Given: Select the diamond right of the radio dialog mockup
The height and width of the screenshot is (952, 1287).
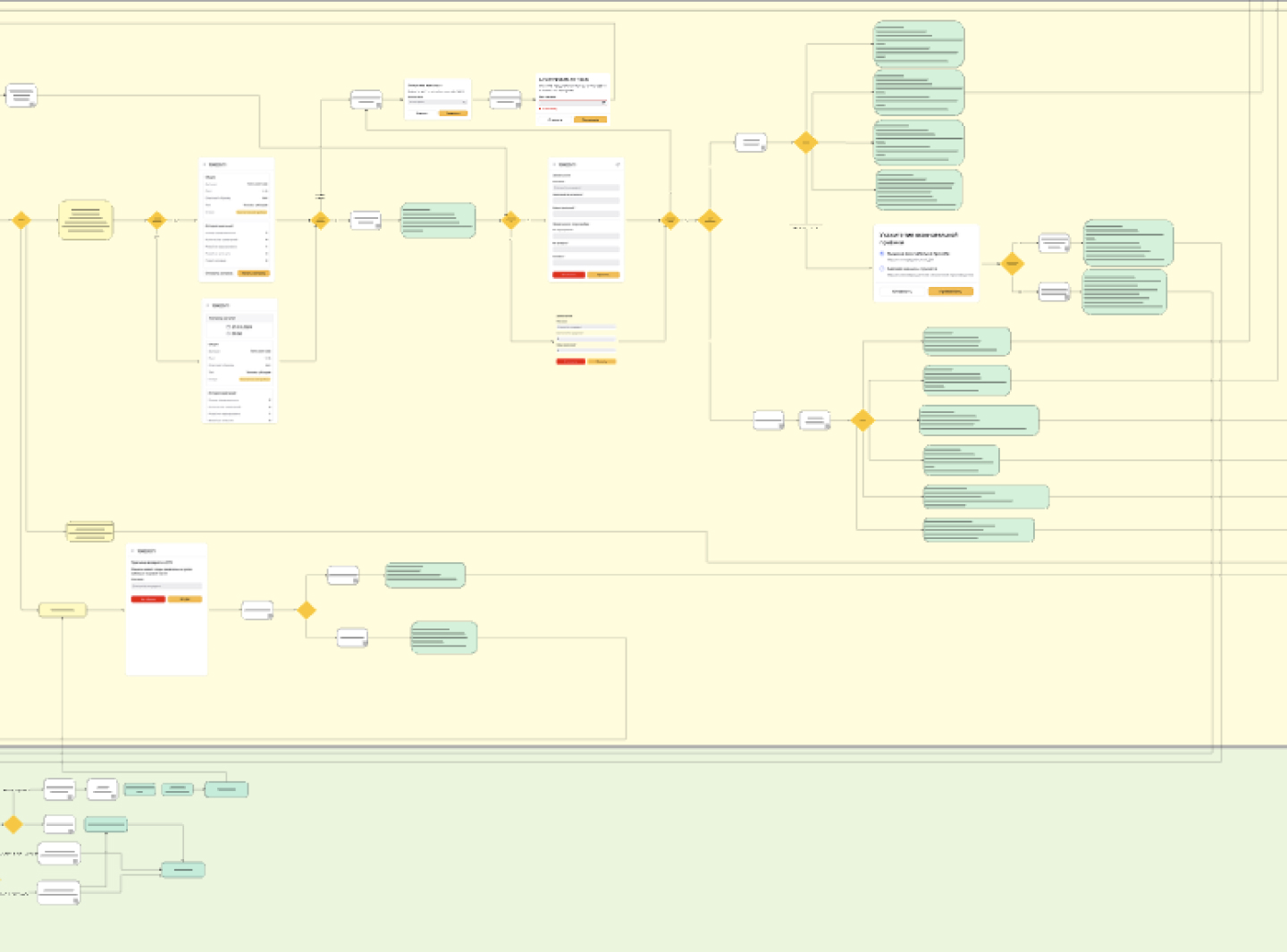Looking at the screenshot, I should coord(1012,264).
